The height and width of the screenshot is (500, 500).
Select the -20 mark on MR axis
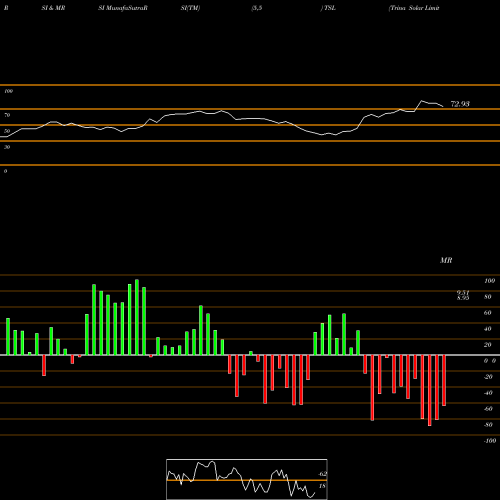pos(488,377)
